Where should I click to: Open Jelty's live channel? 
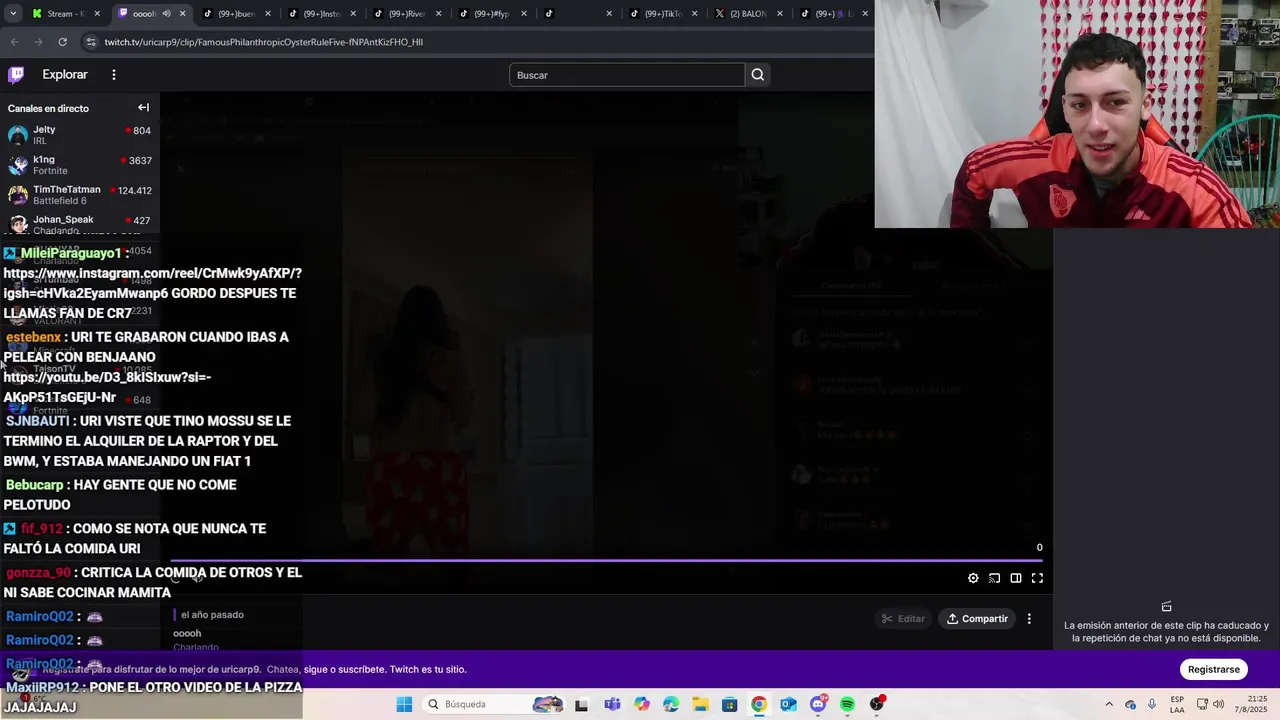tap(80, 135)
